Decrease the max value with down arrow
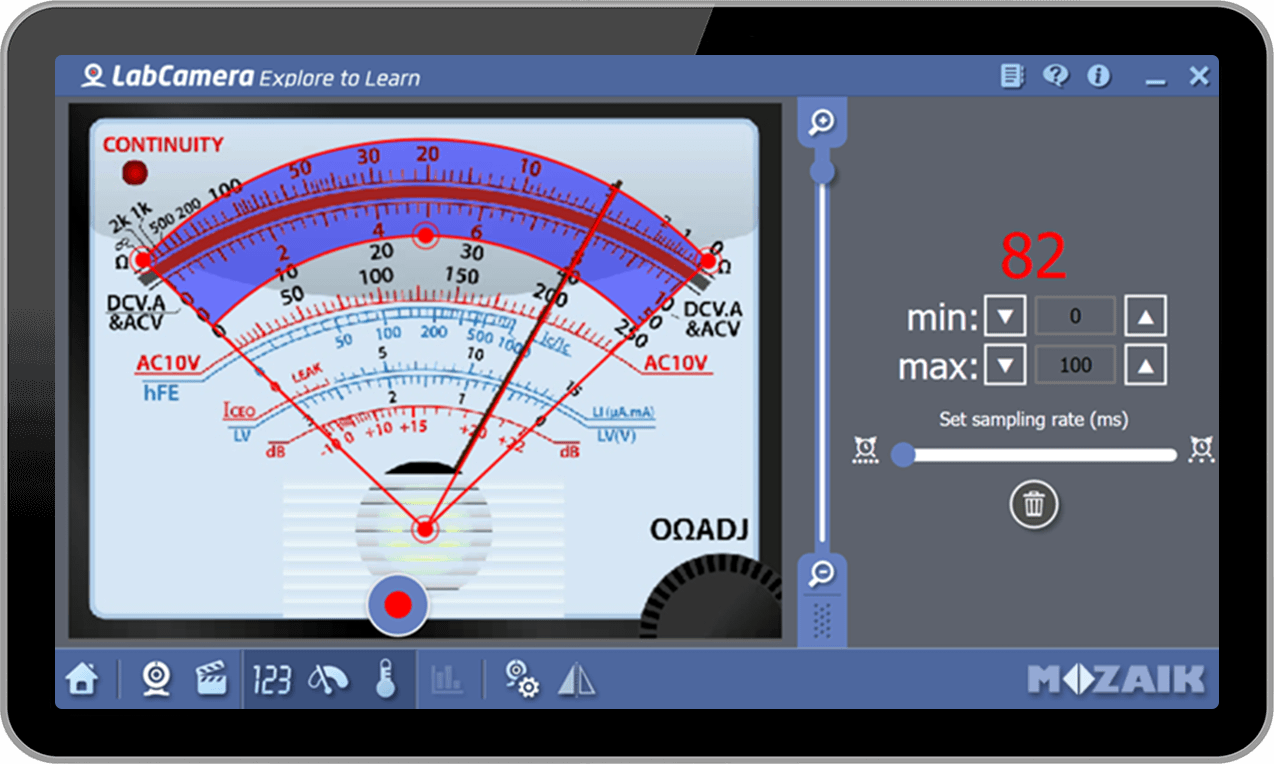This screenshot has height=764, width=1274. click(x=1005, y=366)
